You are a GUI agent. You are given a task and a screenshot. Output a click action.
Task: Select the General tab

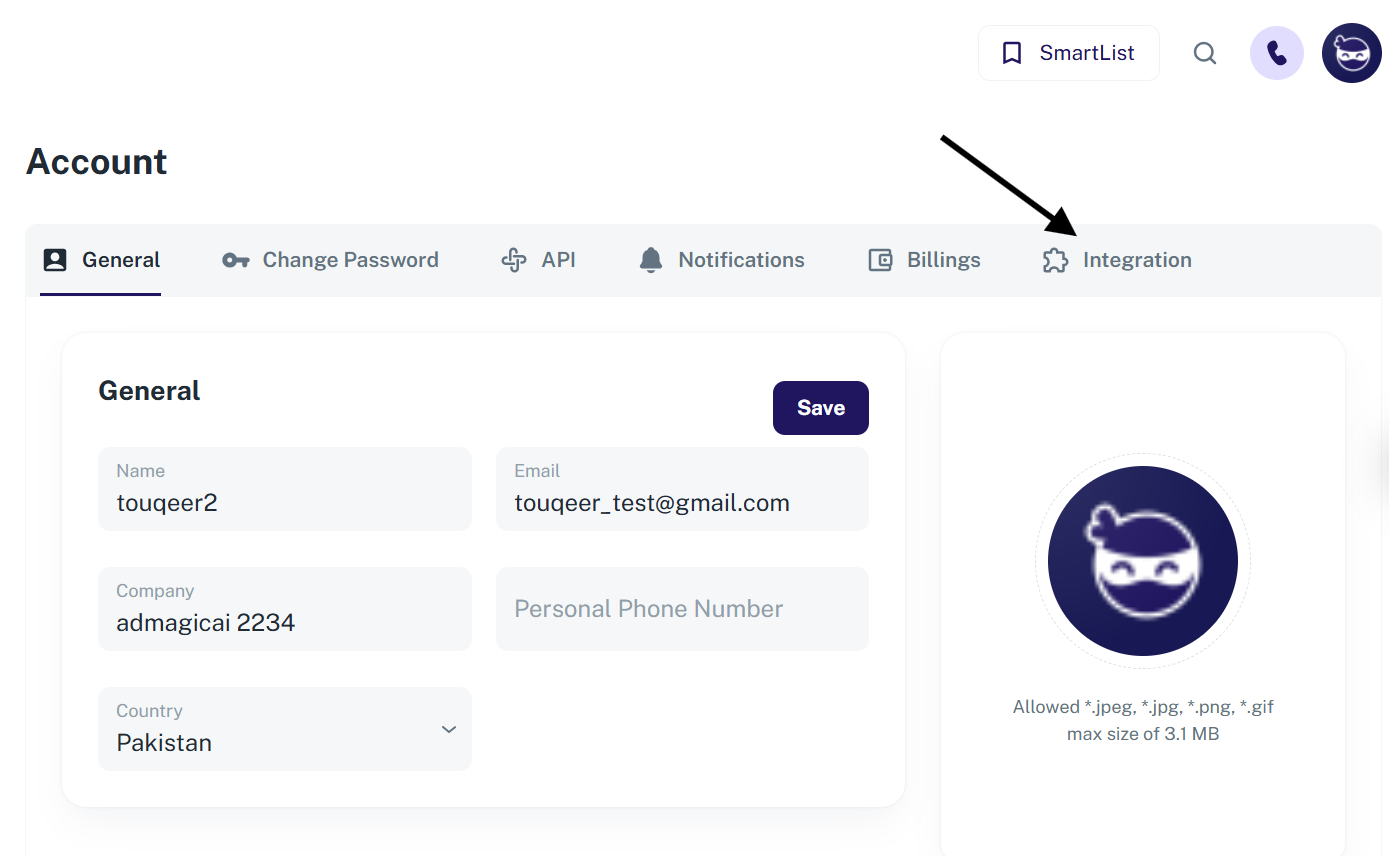[121, 260]
